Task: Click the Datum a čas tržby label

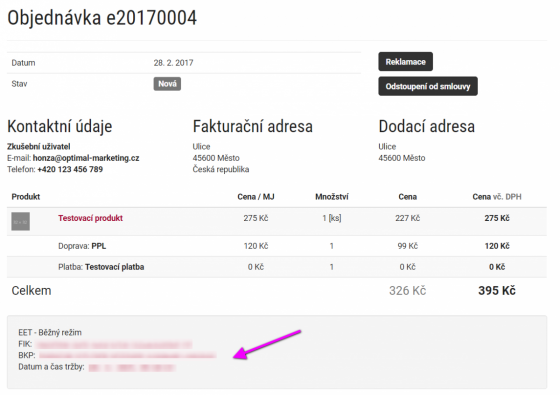Action: (x=51, y=367)
